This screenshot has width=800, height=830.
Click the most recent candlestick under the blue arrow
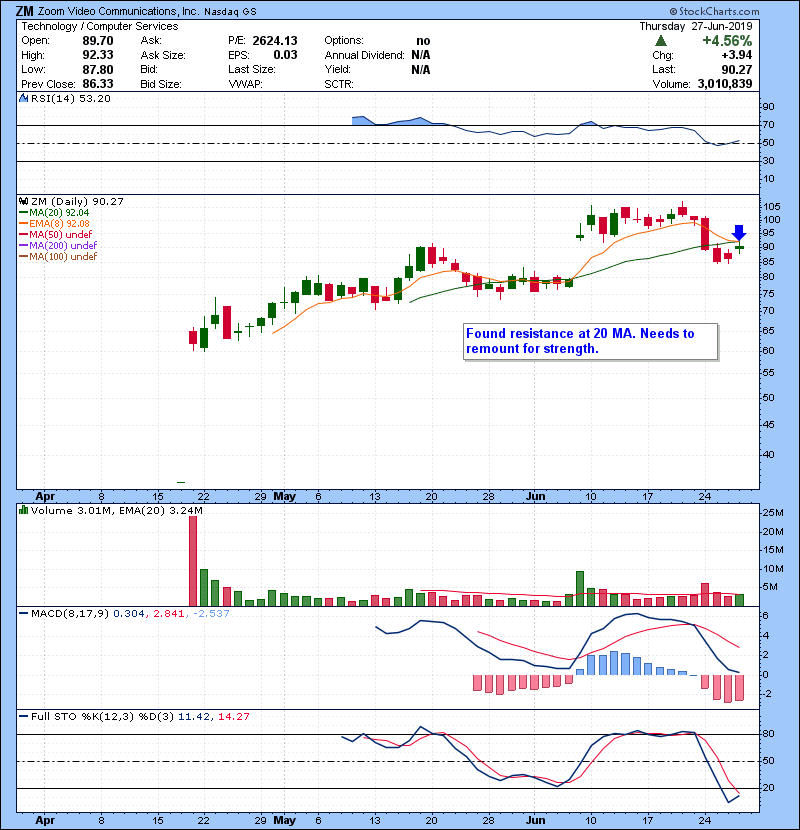740,247
